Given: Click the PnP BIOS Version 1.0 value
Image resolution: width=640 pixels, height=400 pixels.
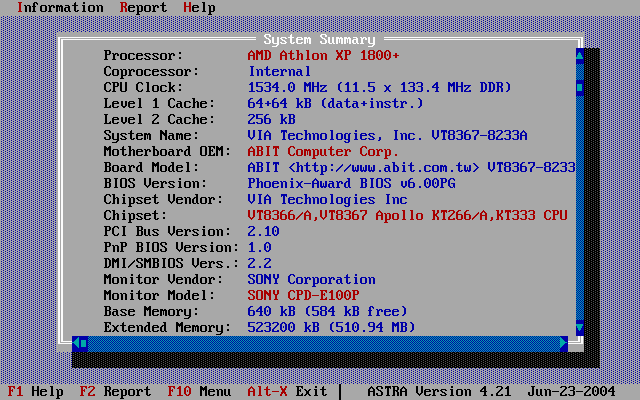Looking at the screenshot, I should (x=259, y=247).
